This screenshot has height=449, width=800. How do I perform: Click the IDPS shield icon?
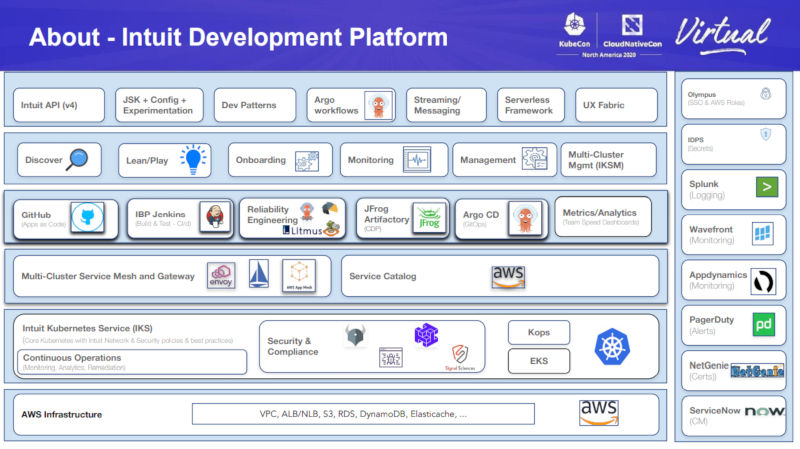pyautogui.click(x=765, y=134)
